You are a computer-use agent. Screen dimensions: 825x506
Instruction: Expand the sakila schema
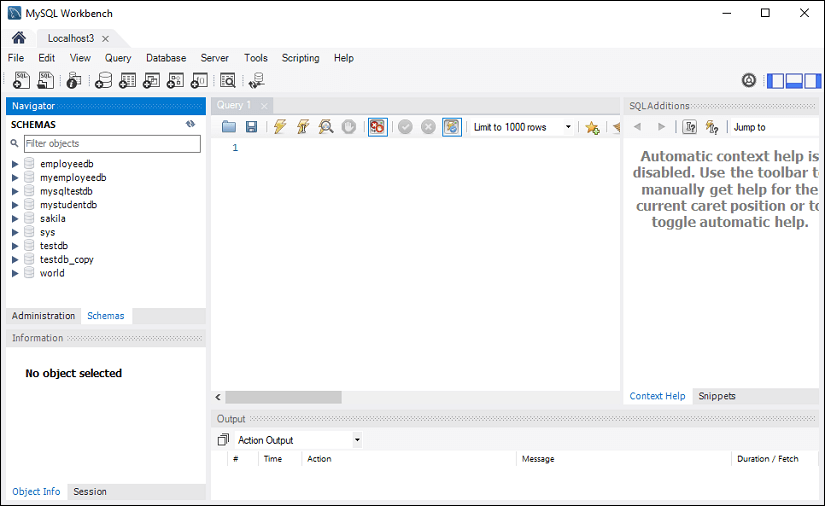click(x=15, y=219)
